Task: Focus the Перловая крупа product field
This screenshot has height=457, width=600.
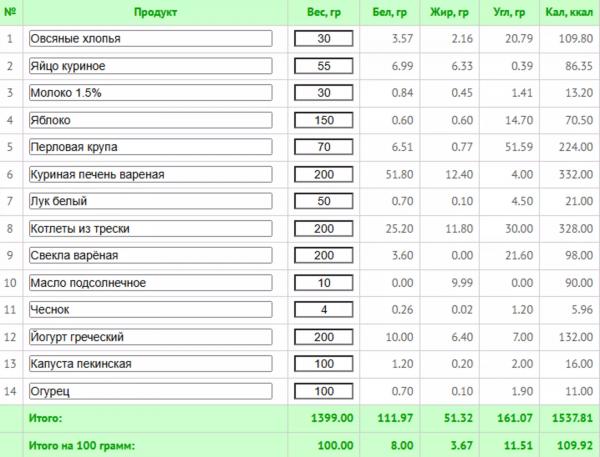Action: [150, 147]
